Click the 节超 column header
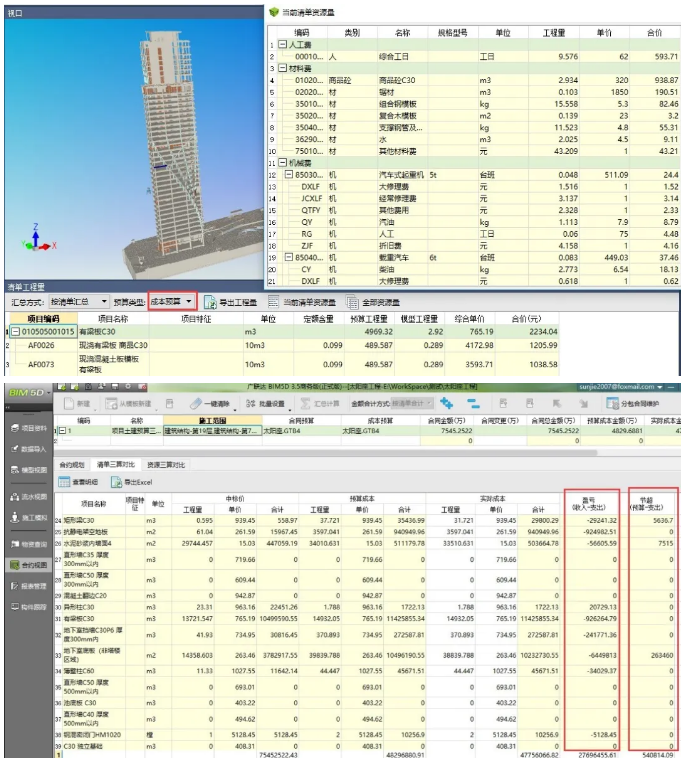Screen dimensions: 687x765 [x=647, y=504]
